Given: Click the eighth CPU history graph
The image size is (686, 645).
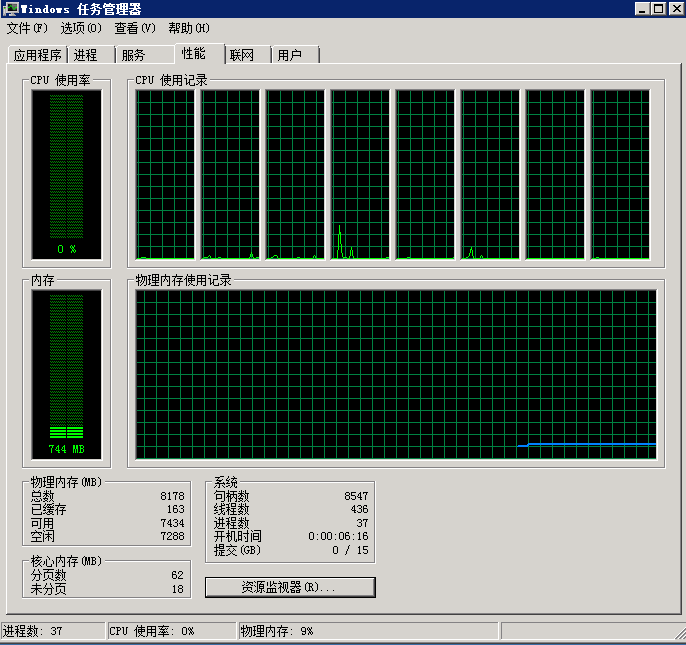Looking at the screenshot, I should [620, 175].
